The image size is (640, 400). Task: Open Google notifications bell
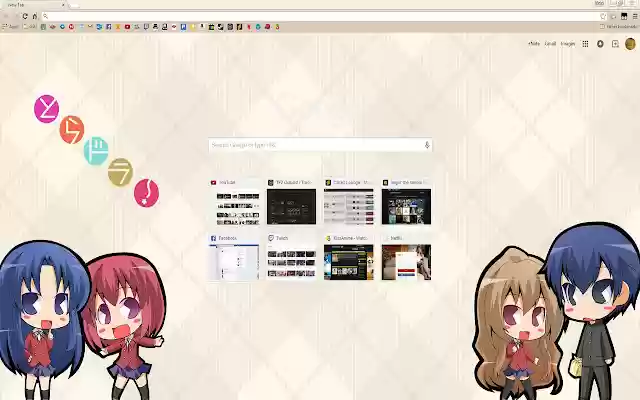click(600, 44)
